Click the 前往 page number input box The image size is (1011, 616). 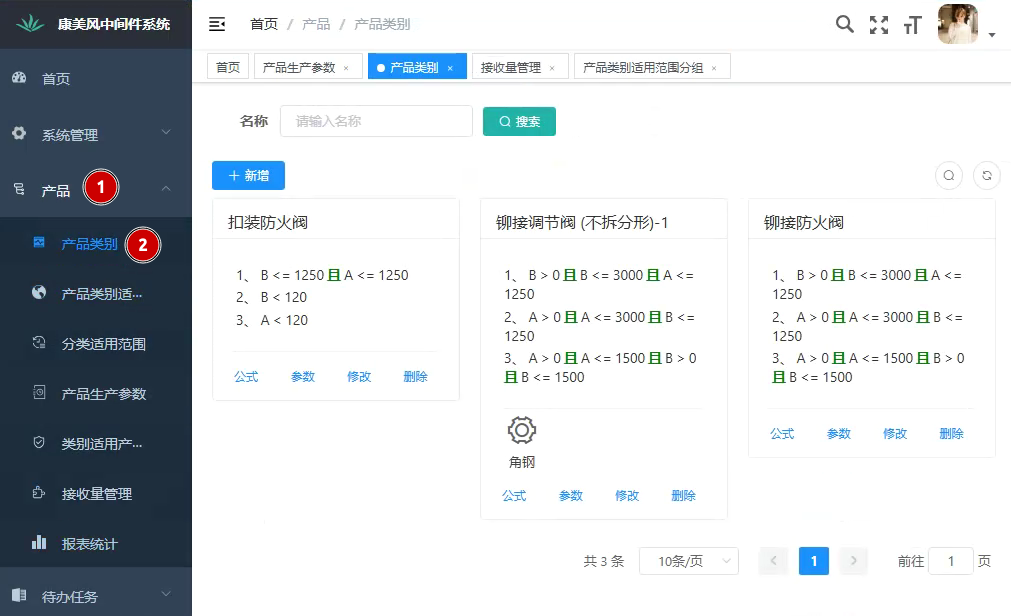click(950, 561)
